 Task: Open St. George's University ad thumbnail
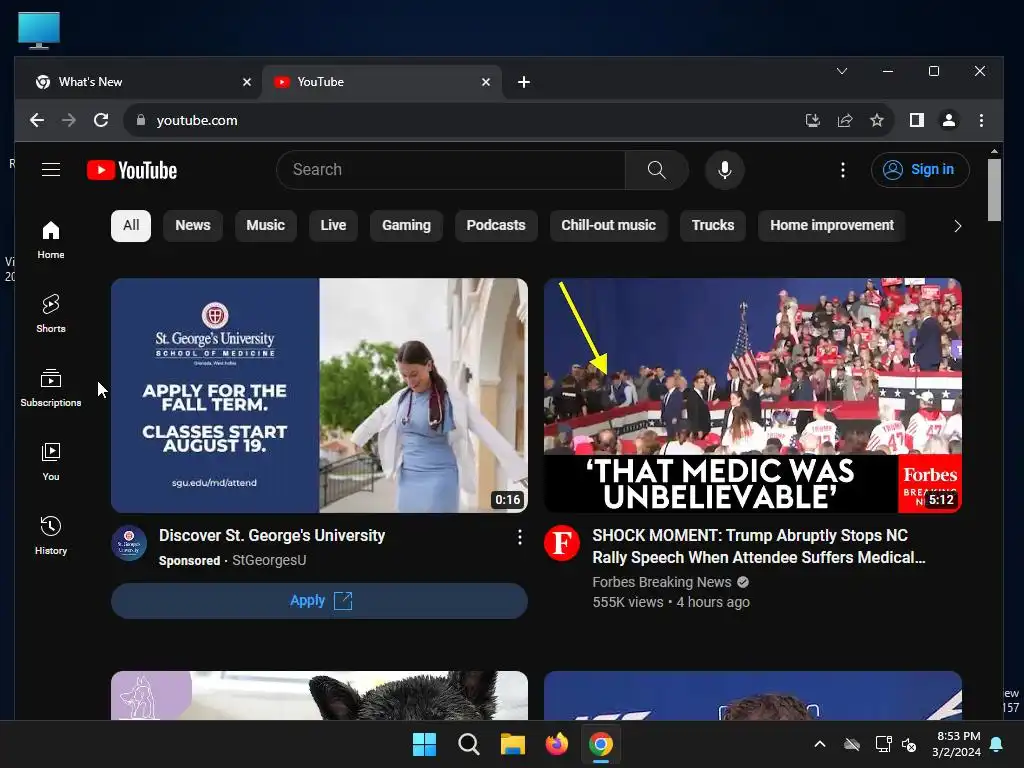(x=319, y=395)
